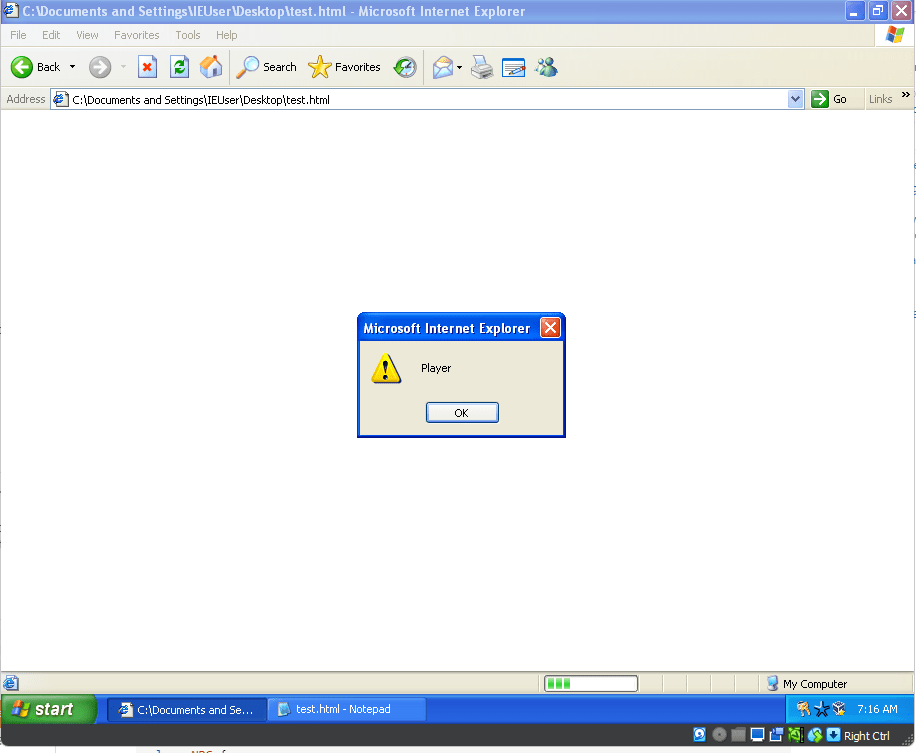The image size is (916, 753).
Task: Click the 7:16 AM clock
Action: (877, 709)
